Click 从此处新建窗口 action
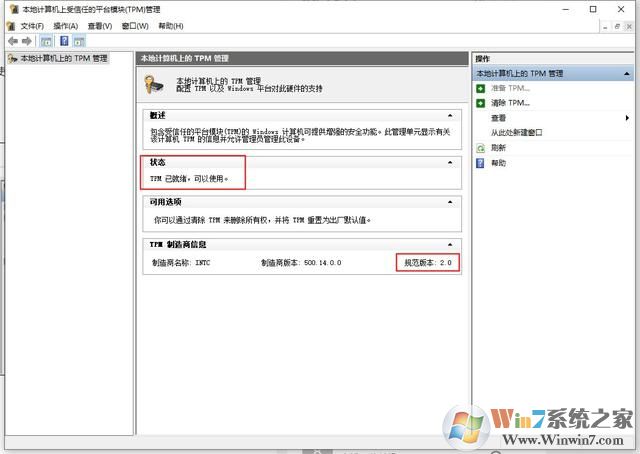640x454 pixels. click(516, 133)
